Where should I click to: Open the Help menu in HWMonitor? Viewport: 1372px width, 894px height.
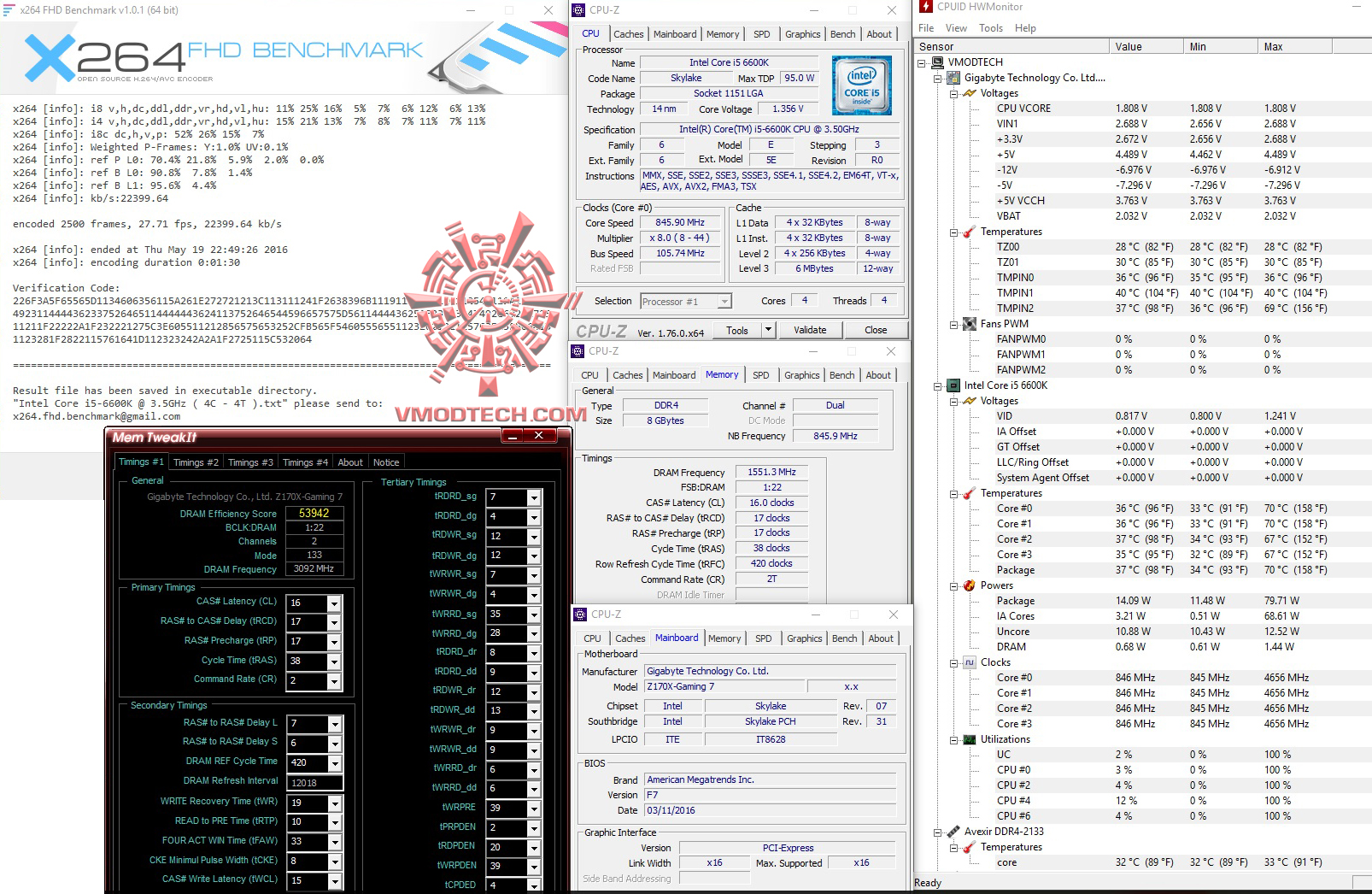[x=1025, y=28]
